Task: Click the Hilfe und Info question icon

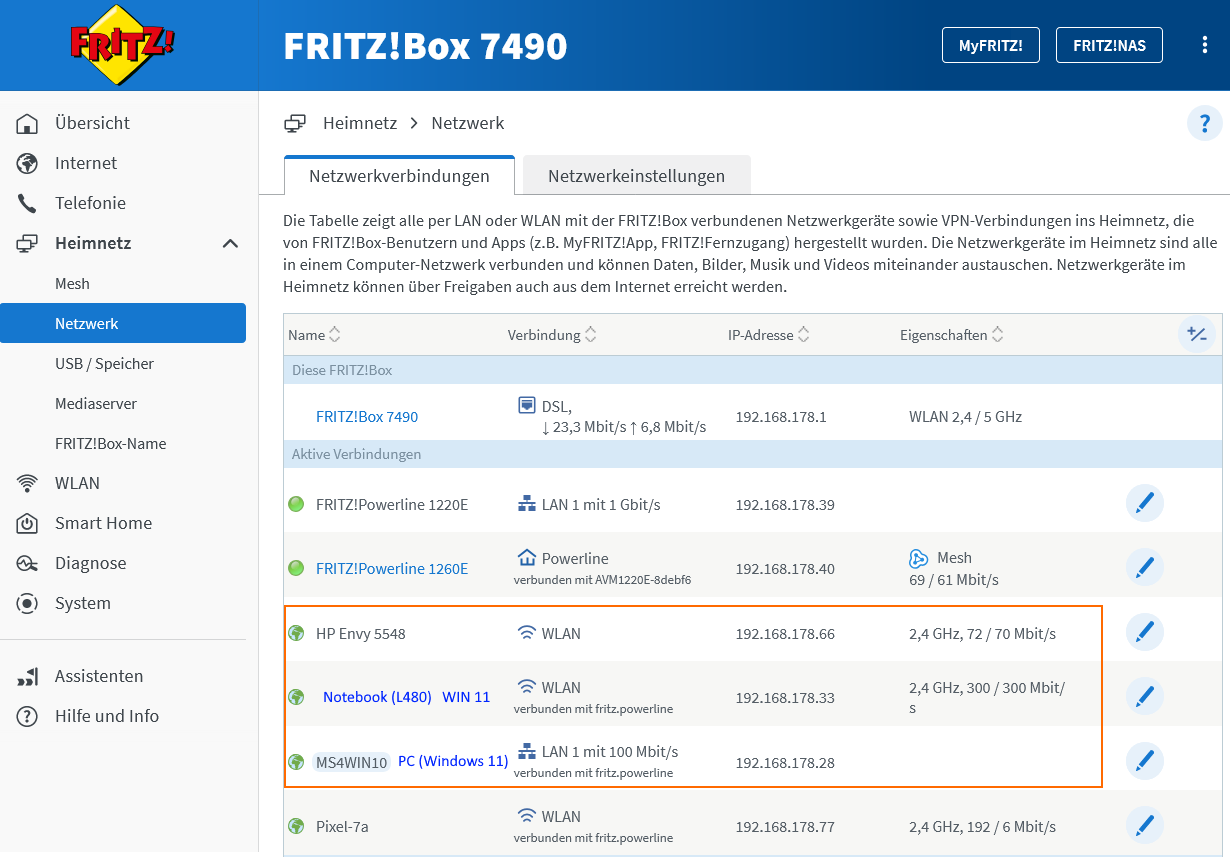Action: pyautogui.click(x=27, y=716)
